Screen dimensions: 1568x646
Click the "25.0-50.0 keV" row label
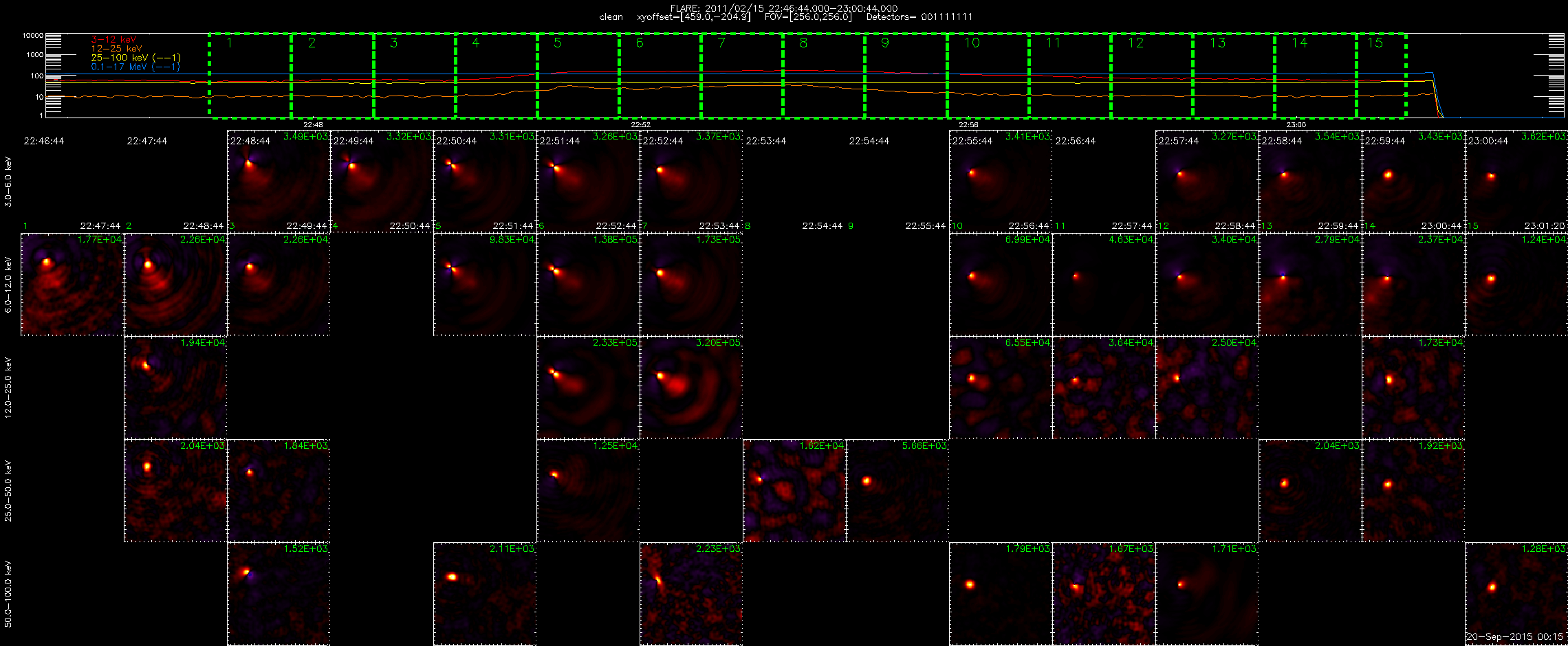pos(8,491)
